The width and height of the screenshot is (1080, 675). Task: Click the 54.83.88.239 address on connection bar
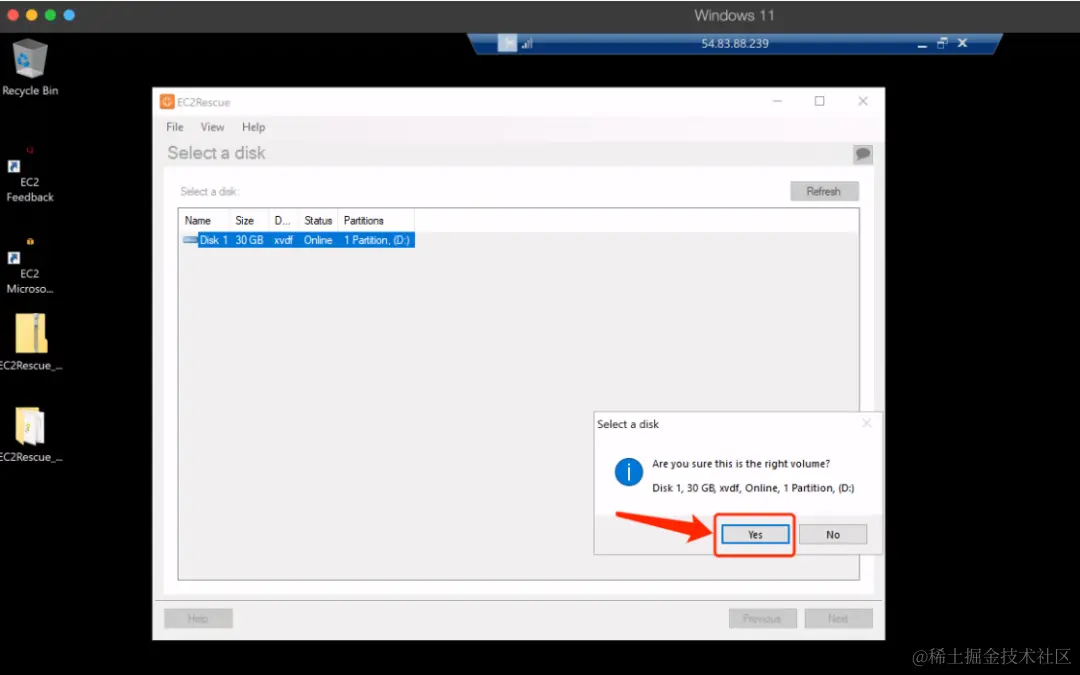click(x=735, y=43)
